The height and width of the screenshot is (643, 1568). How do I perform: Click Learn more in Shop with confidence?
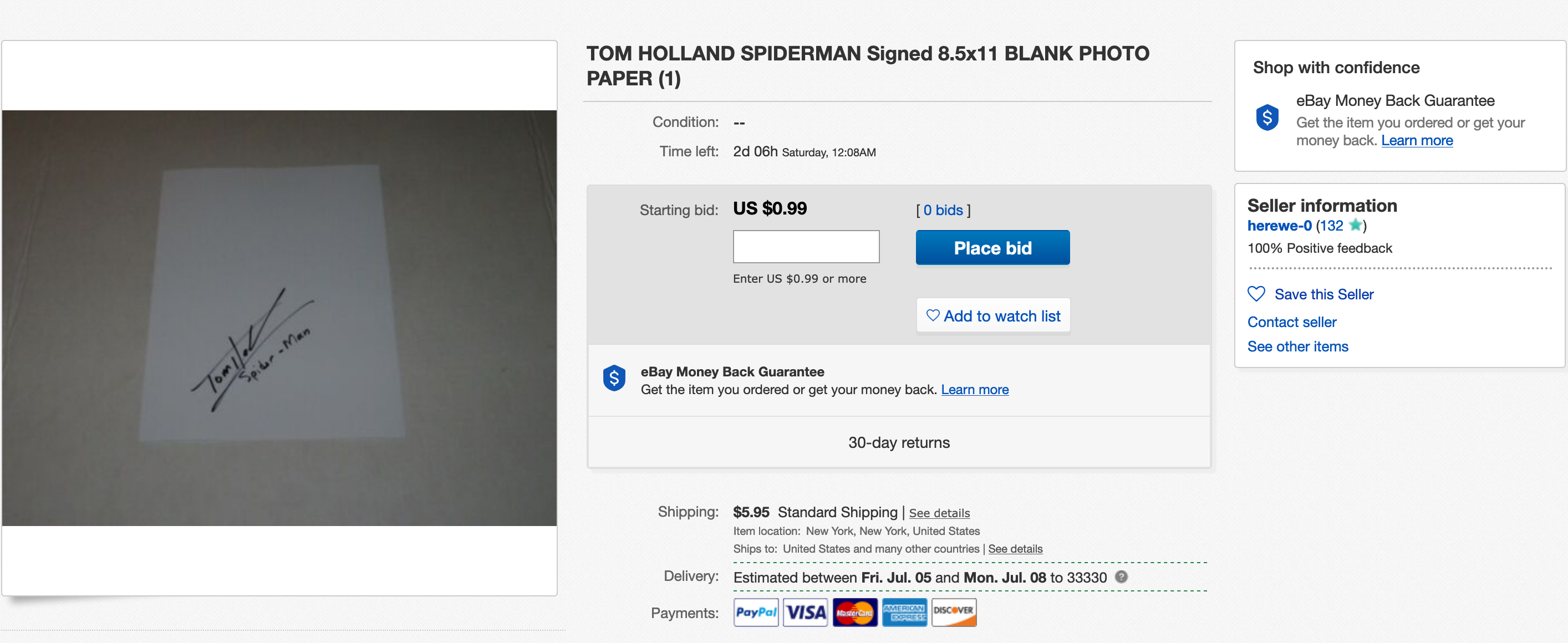pyautogui.click(x=1417, y=141)
